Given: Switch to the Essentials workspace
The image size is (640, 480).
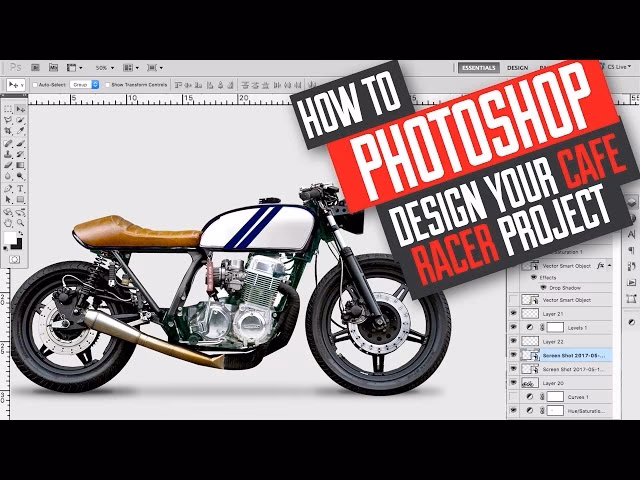Looking at the screenshot, I should [x=478, y=68].
